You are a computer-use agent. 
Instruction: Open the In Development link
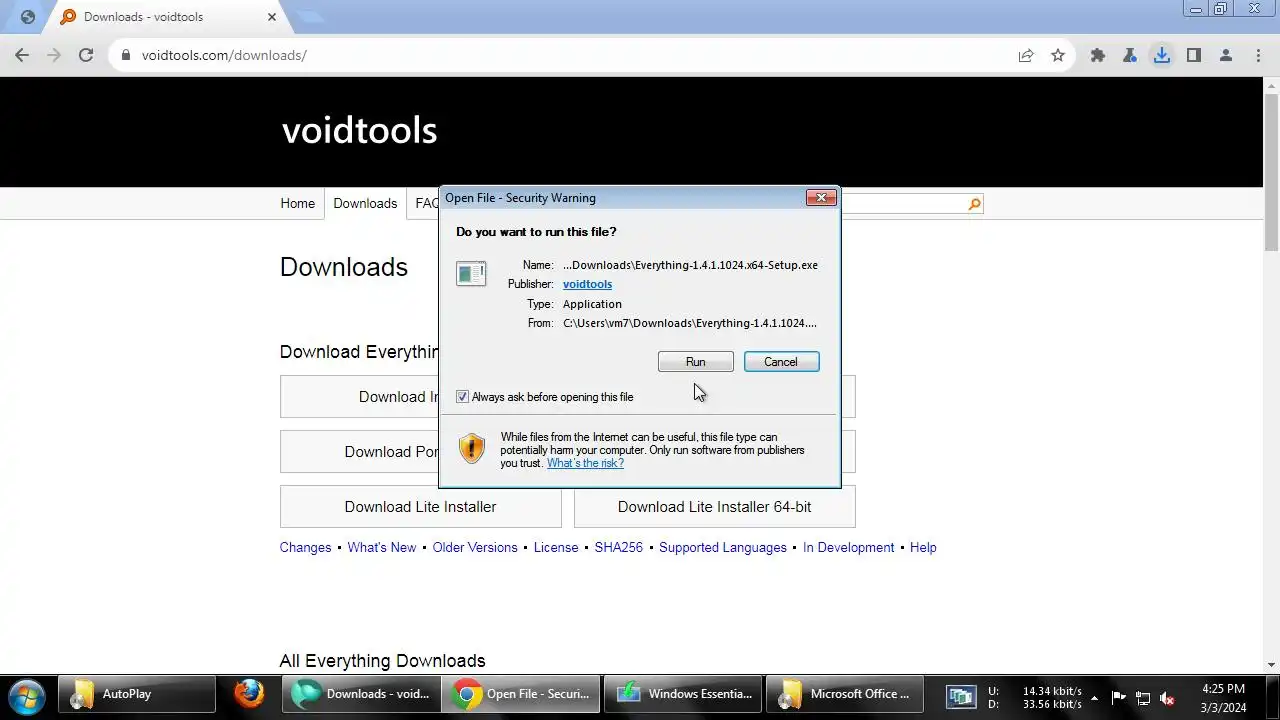click(x=848, y=547)
